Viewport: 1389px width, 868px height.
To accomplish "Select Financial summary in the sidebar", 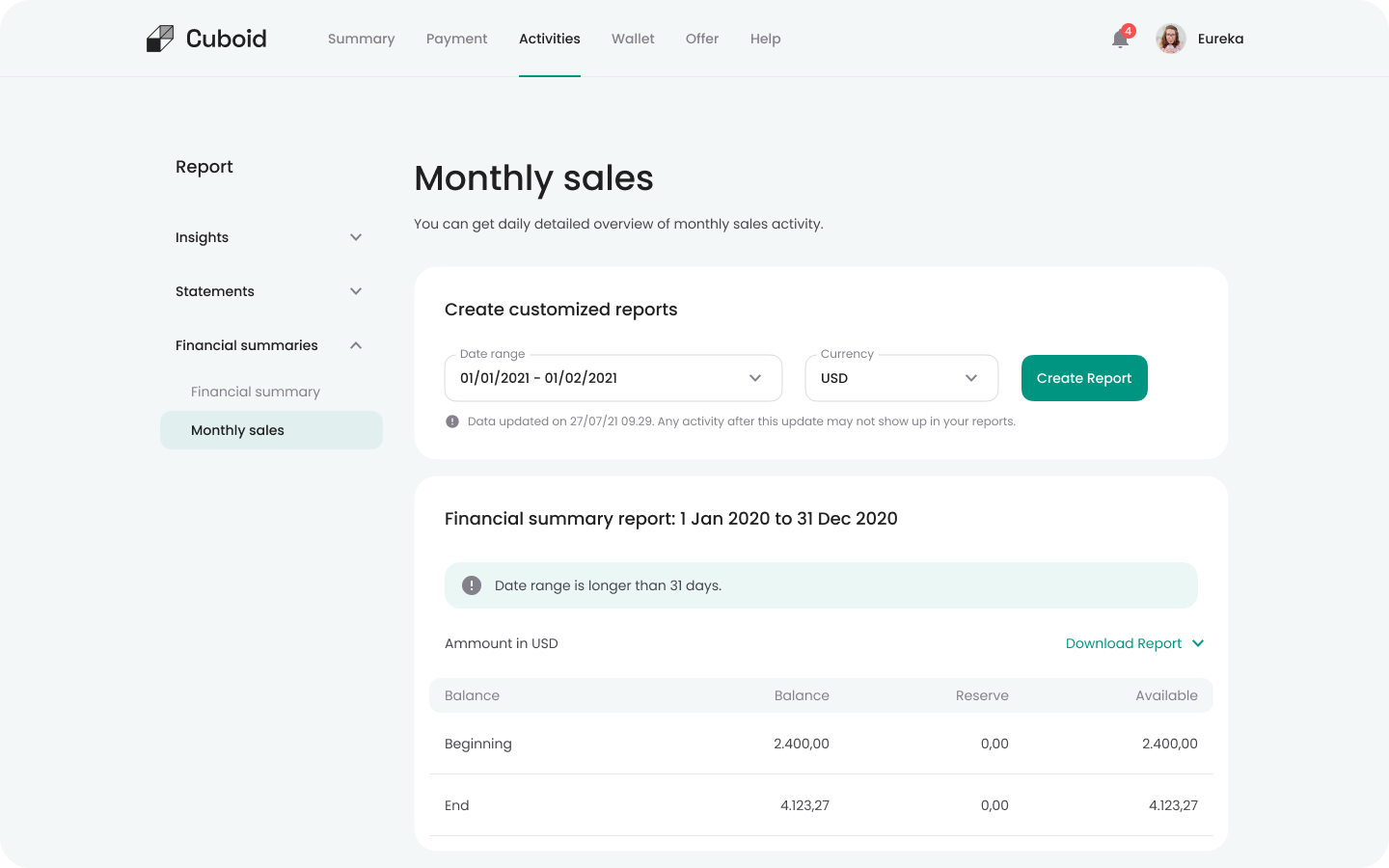I will pos(255,392).
